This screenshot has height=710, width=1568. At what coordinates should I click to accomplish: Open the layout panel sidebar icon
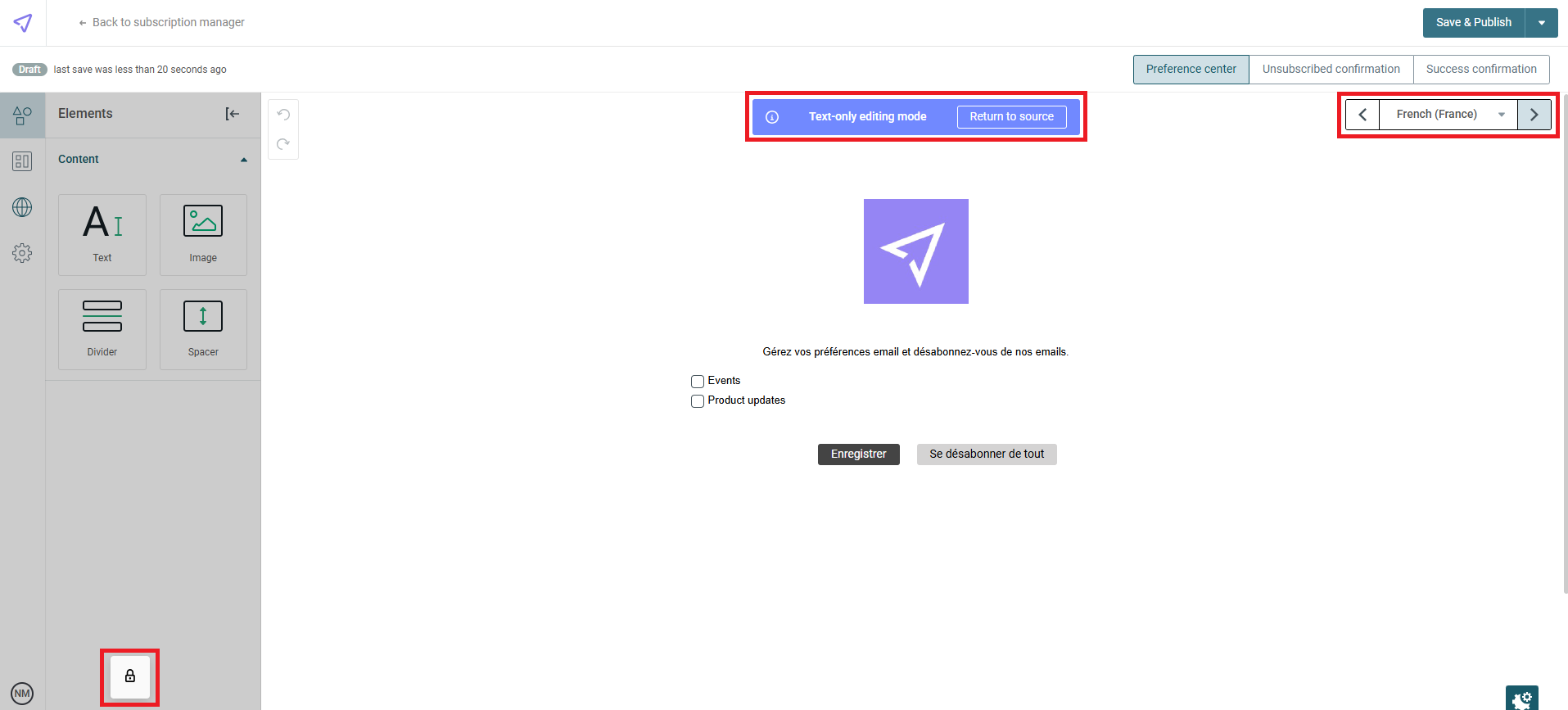click(x=22, y=161)
